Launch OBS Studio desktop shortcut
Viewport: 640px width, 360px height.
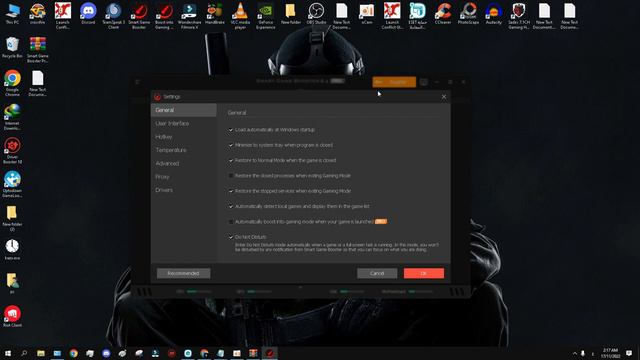pyautogui.click(x=316, y=13)
